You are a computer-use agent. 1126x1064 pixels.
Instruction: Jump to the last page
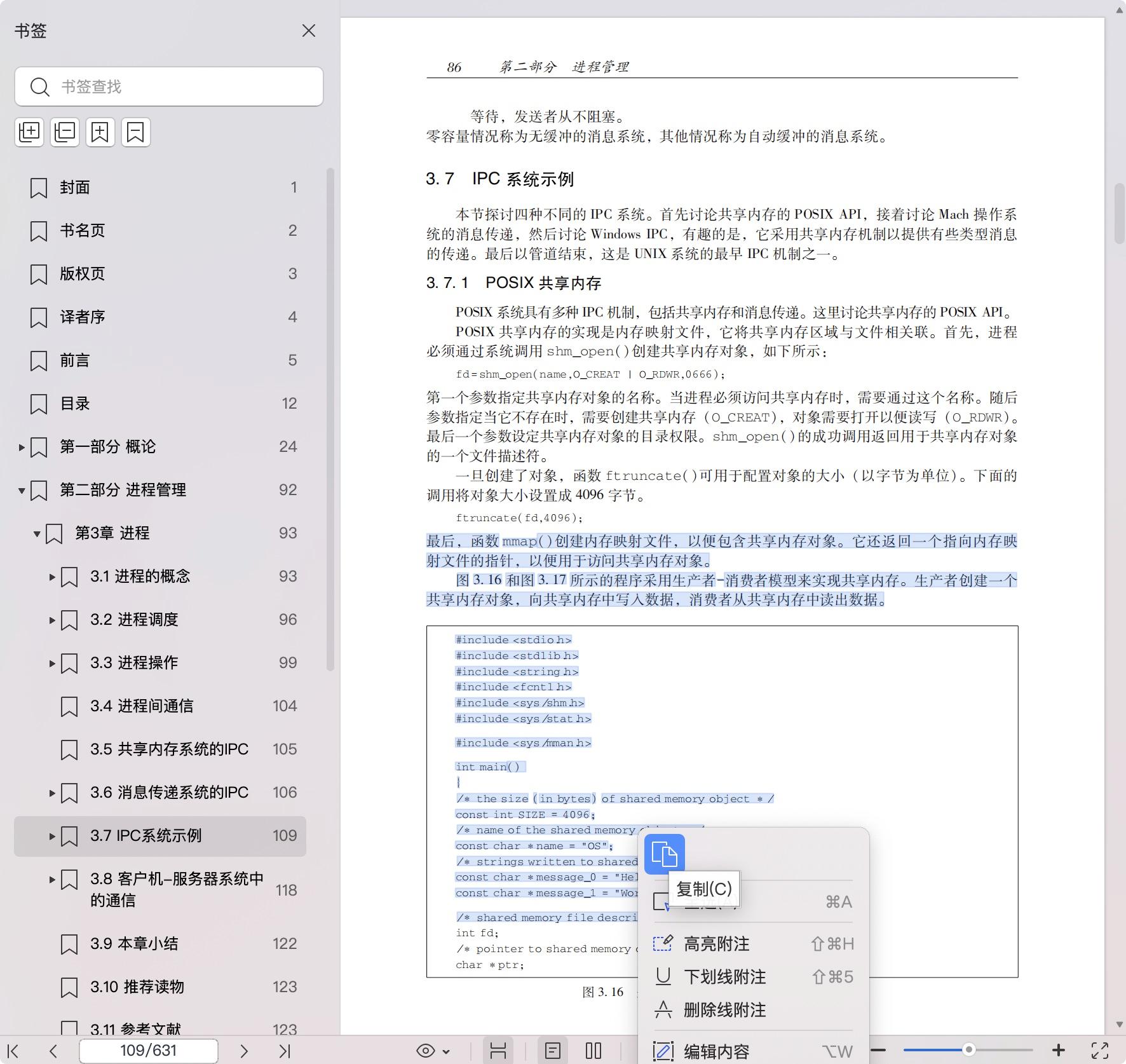[x=283, y=1051]
